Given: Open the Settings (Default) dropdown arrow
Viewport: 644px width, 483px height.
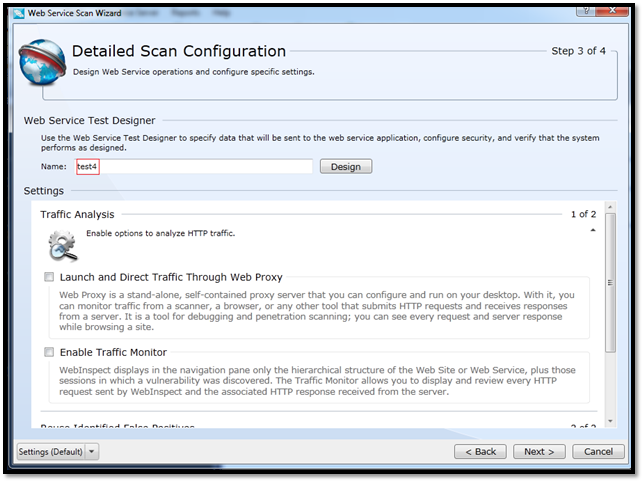Looking at the screenshot, I should (93, 452).
